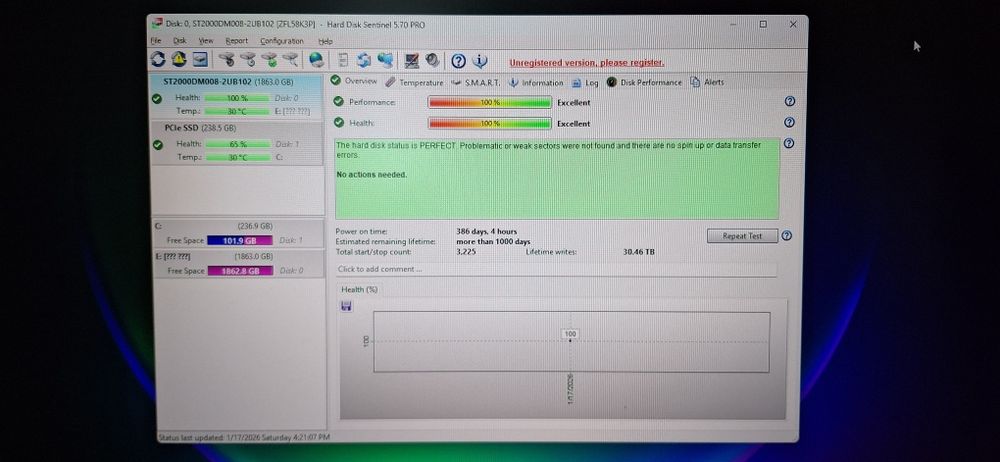Select the Health (%) chart tab
The image size is (1000, 462).
pos(359,290)
